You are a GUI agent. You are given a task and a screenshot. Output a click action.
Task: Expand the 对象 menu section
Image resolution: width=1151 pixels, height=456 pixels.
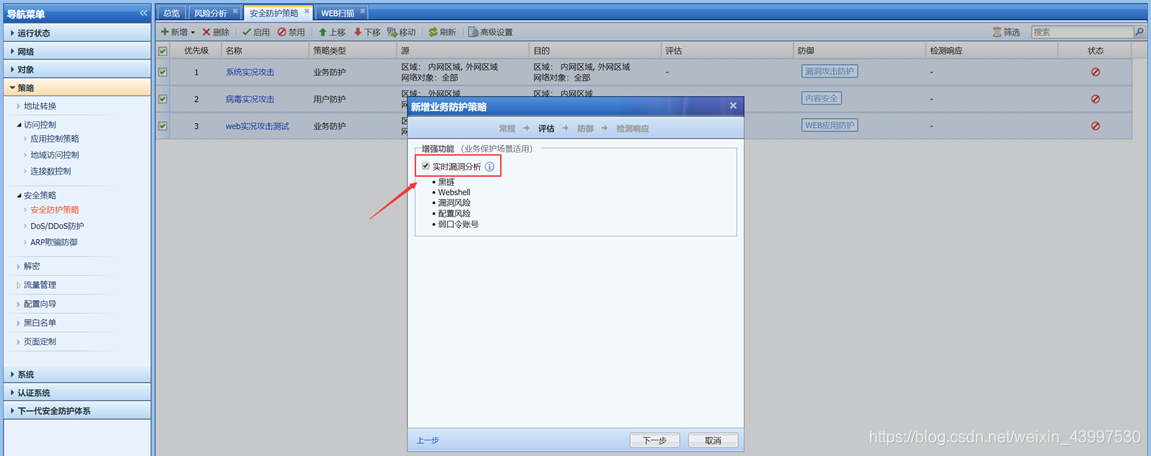(77, 69)
